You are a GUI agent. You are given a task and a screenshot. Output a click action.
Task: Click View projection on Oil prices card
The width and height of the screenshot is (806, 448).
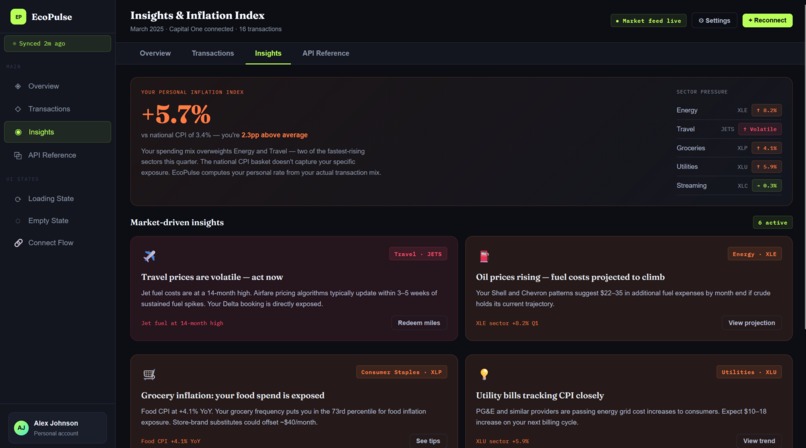tap(752, 323)
